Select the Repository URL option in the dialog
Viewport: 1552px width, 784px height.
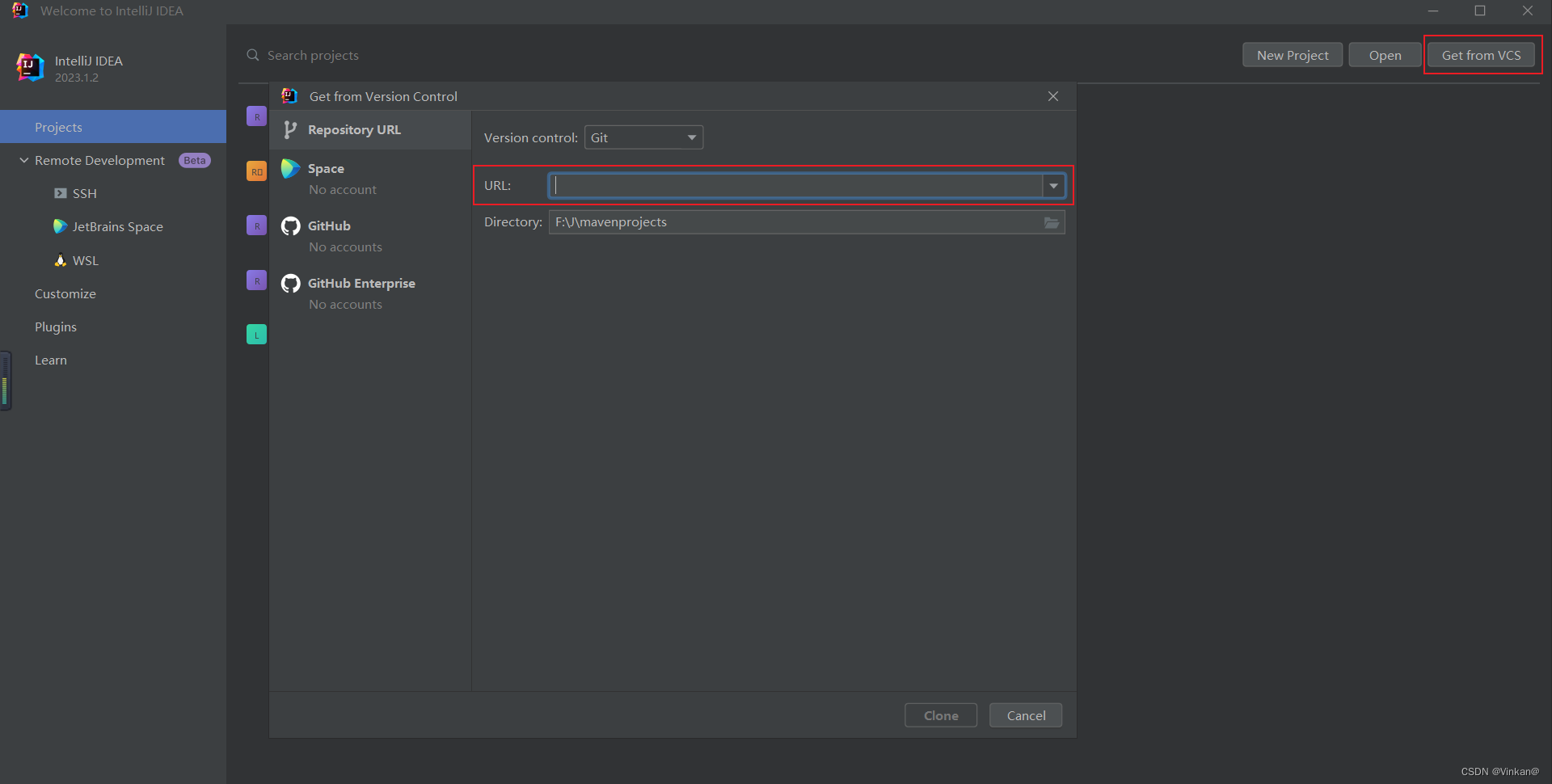click(353, 129)
